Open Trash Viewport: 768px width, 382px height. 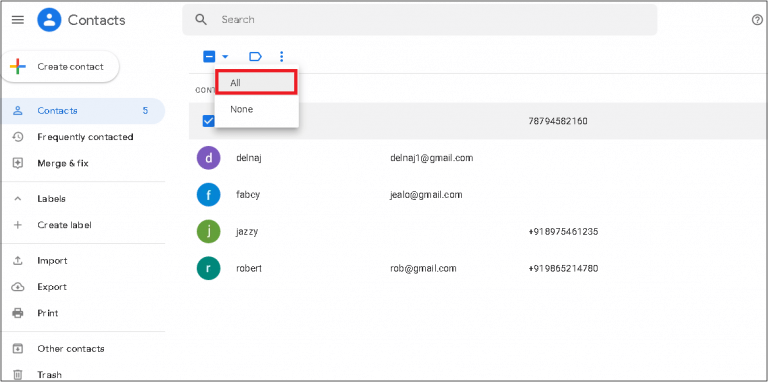[x=49, y=375]
